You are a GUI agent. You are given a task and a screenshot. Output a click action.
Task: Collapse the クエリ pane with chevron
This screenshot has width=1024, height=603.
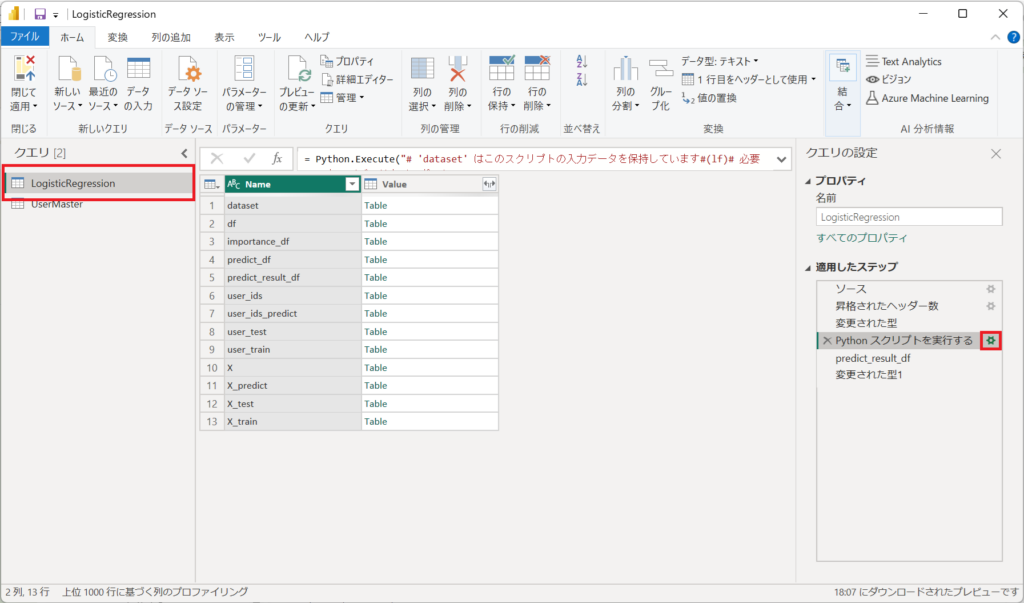tap(184, 154)
